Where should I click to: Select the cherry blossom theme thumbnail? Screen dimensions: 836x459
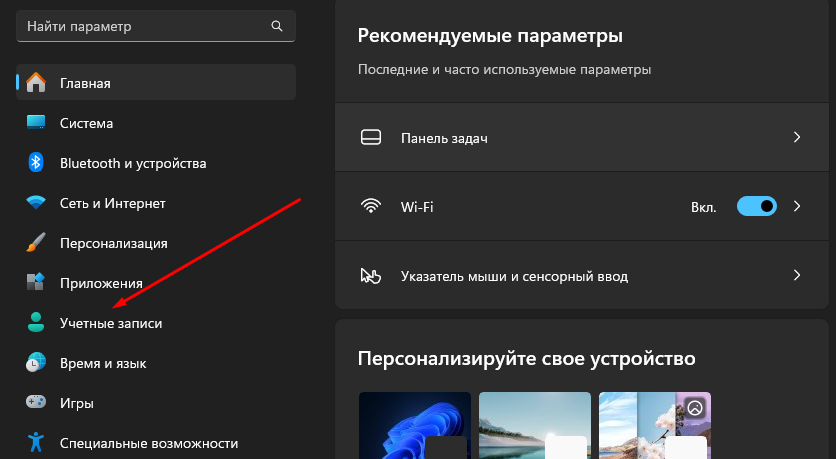coord(655,425)
